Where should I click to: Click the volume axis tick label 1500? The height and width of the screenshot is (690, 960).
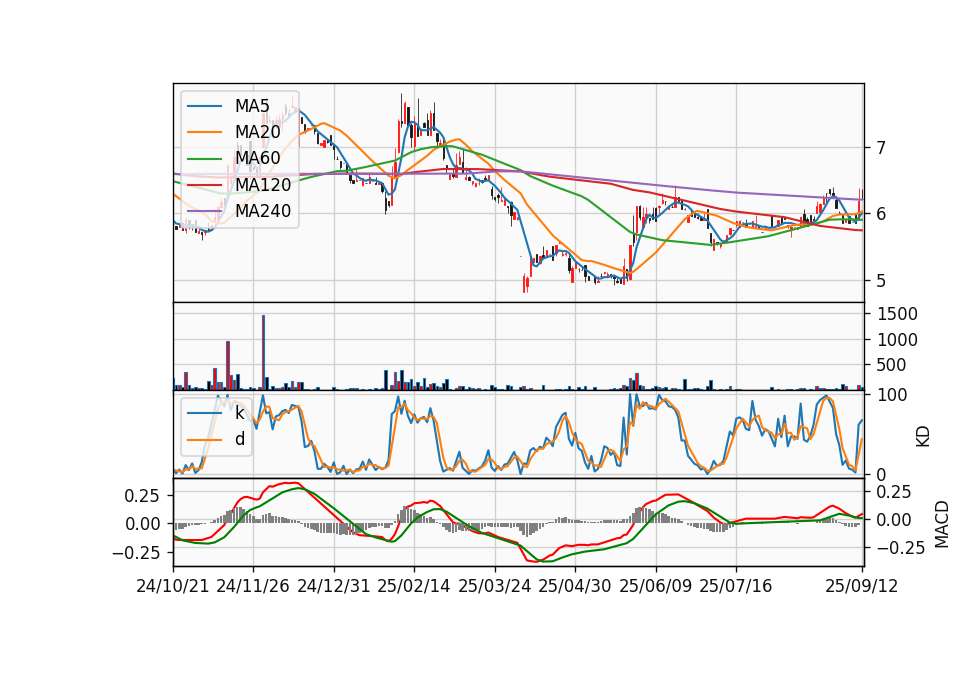click(x=897, y=314)
